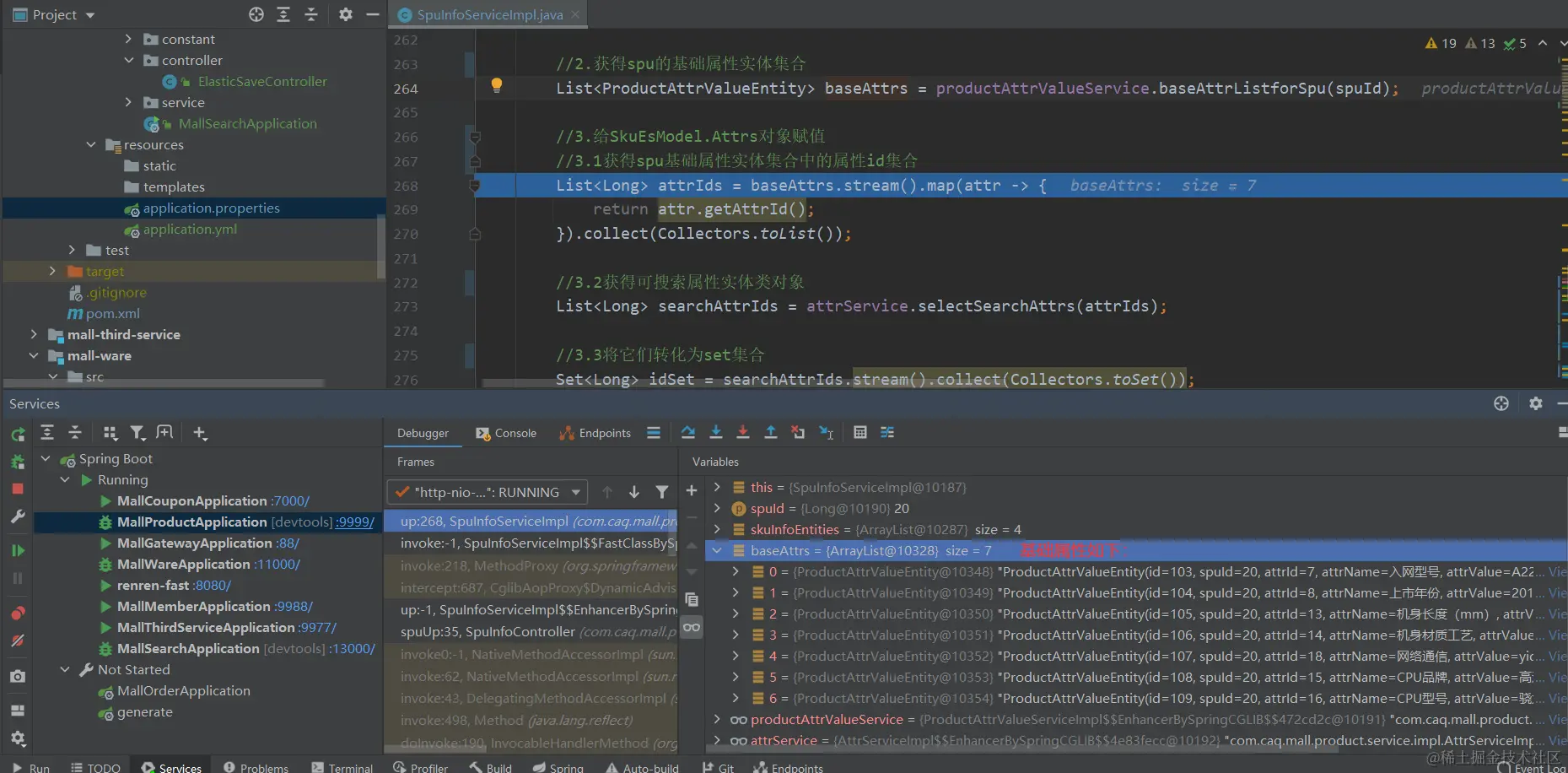
Task: Click the Project tree vertical scrollbar
Action: (x=380, y=245)
